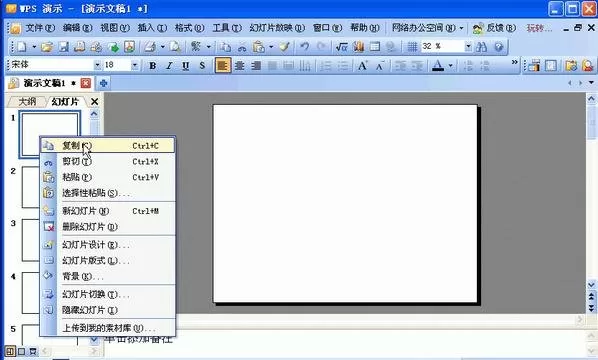Image resolution: width=598 pixels, height=360 pixels.
Task: Click the Paste clipboard icon in toolbar
Action: coord(259,47)
